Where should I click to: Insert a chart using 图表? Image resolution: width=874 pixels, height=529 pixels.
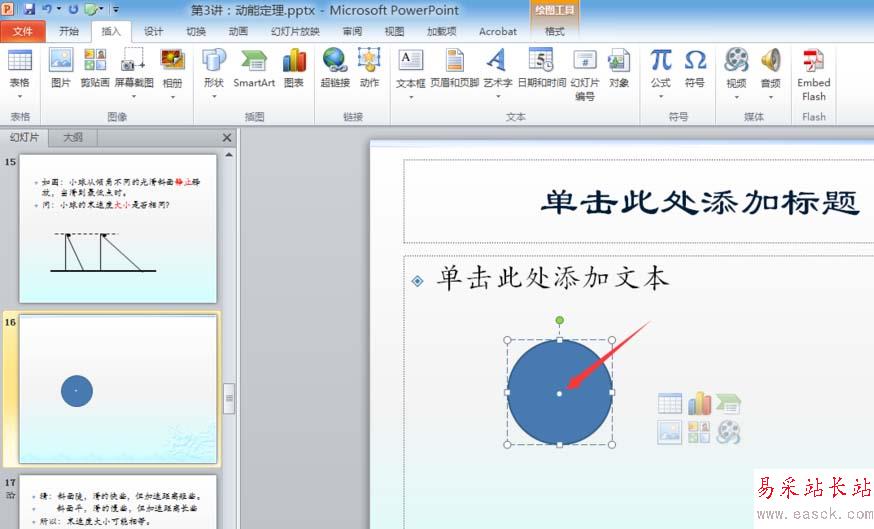[294, 60]
